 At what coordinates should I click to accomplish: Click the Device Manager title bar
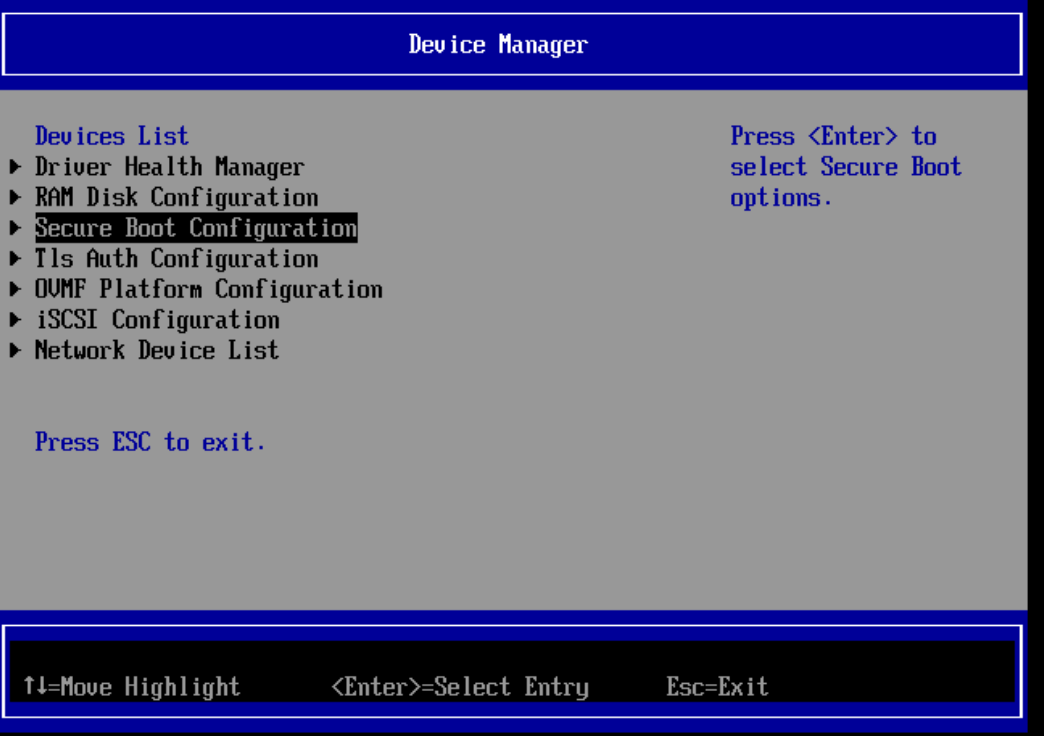(x=498, y=44)
